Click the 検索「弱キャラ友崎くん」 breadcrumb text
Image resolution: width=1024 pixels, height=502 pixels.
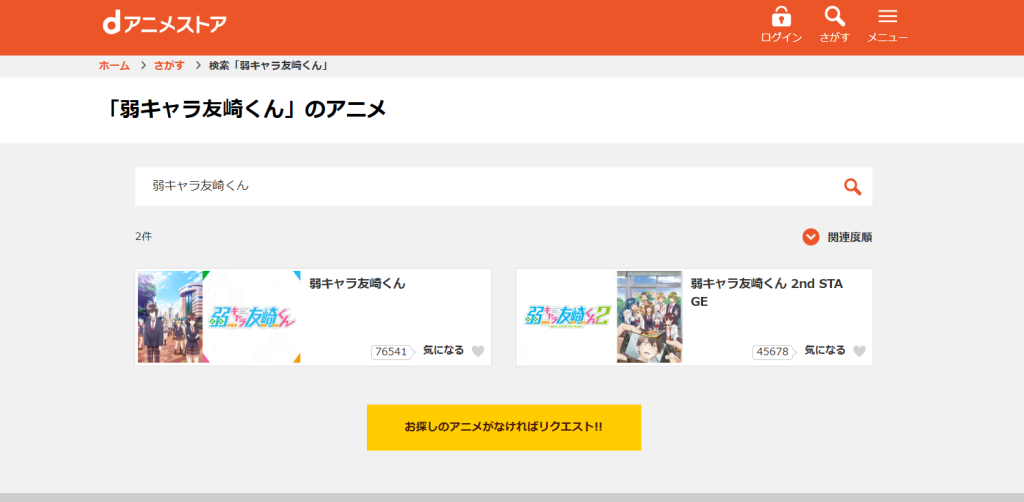268,65
